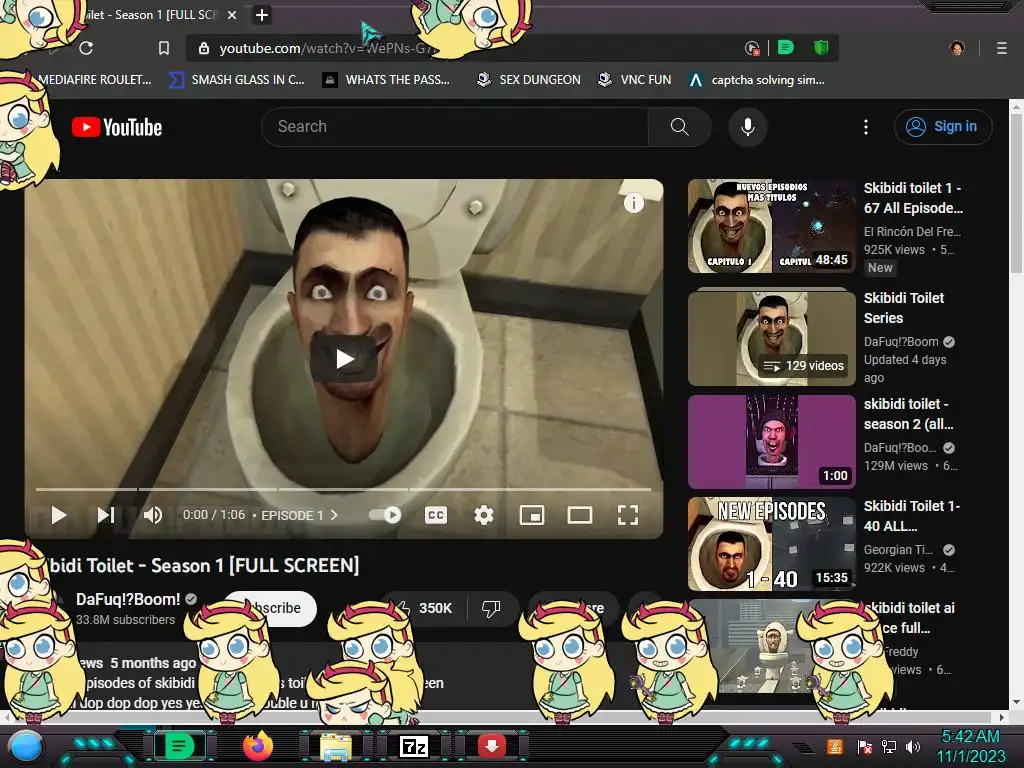Viewport: 1024px width, 768px height.
Task: Reload the page with the refresh icon
Action: (86, 48)
